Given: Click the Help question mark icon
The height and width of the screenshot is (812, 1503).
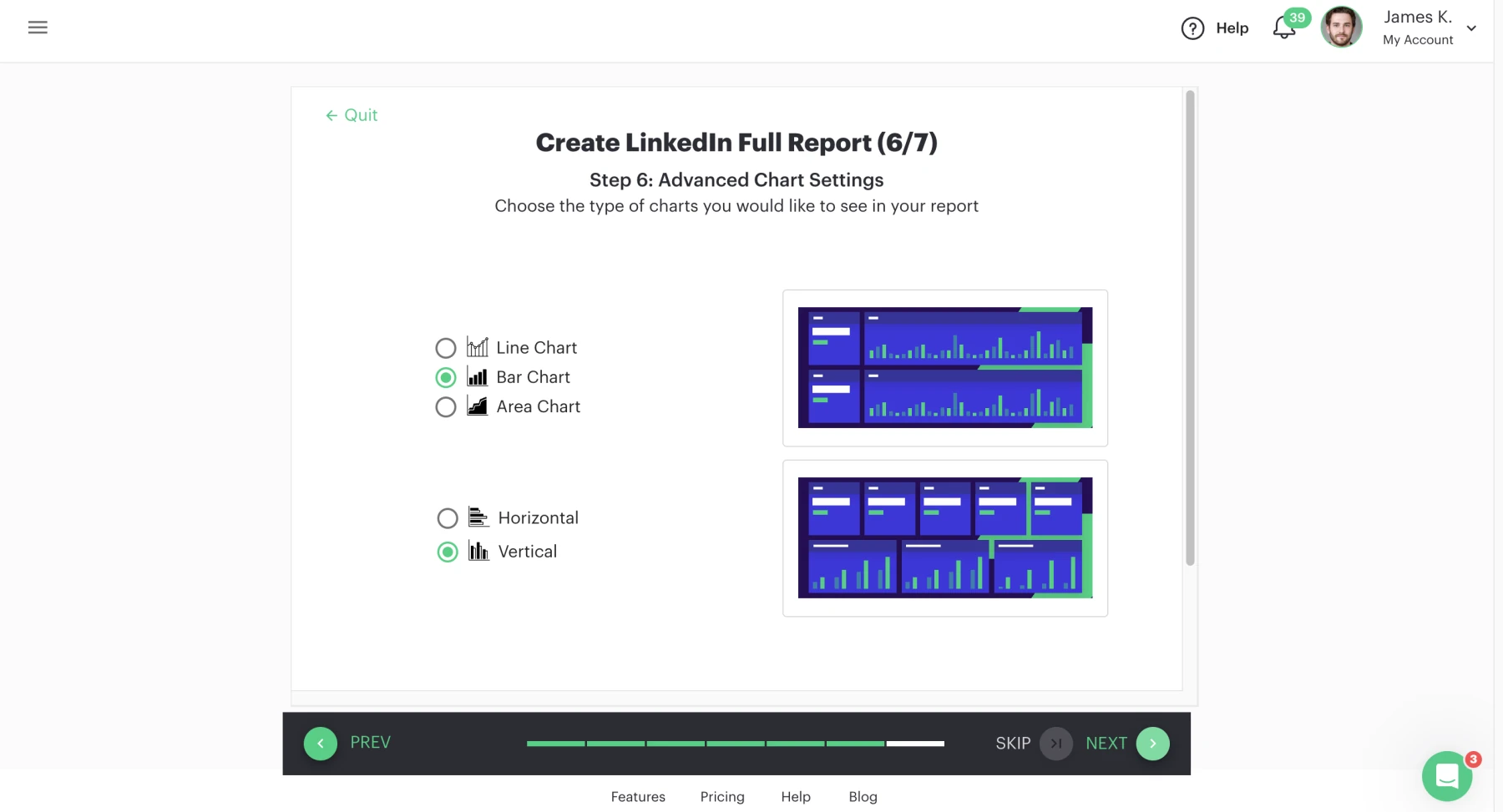Looking at the screenshot, I should click(x=1192, y=28).
